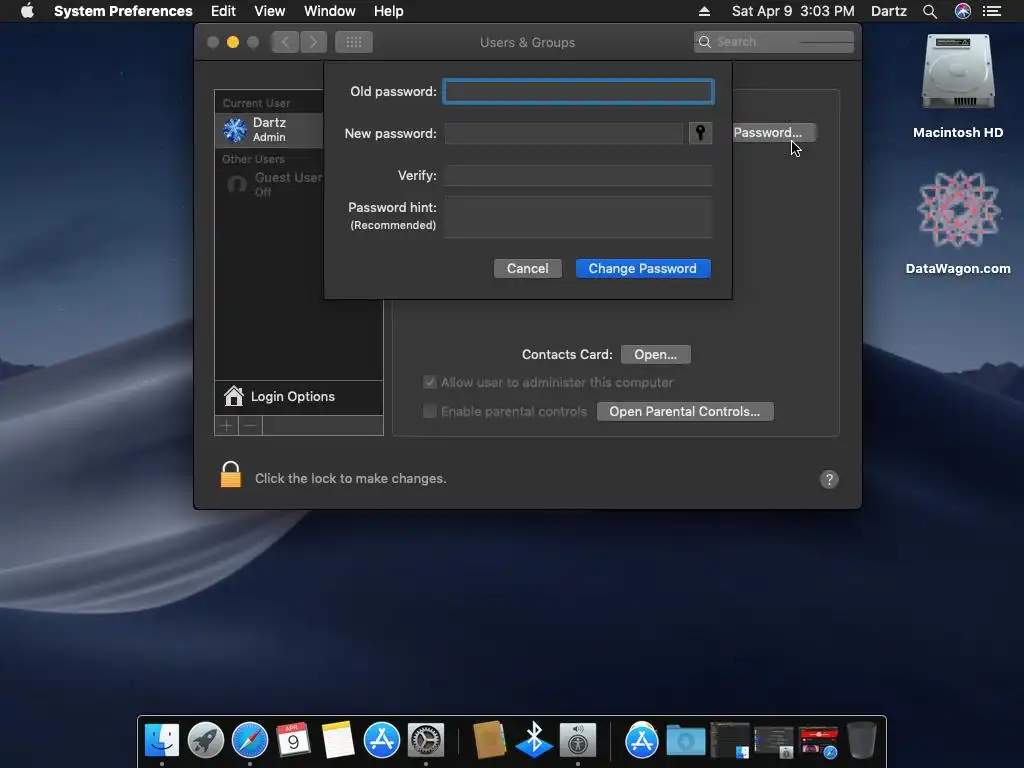Screen dimensions: 1024x768
Task: Click System Preferences gear in Dock
Action: point(426,740)
